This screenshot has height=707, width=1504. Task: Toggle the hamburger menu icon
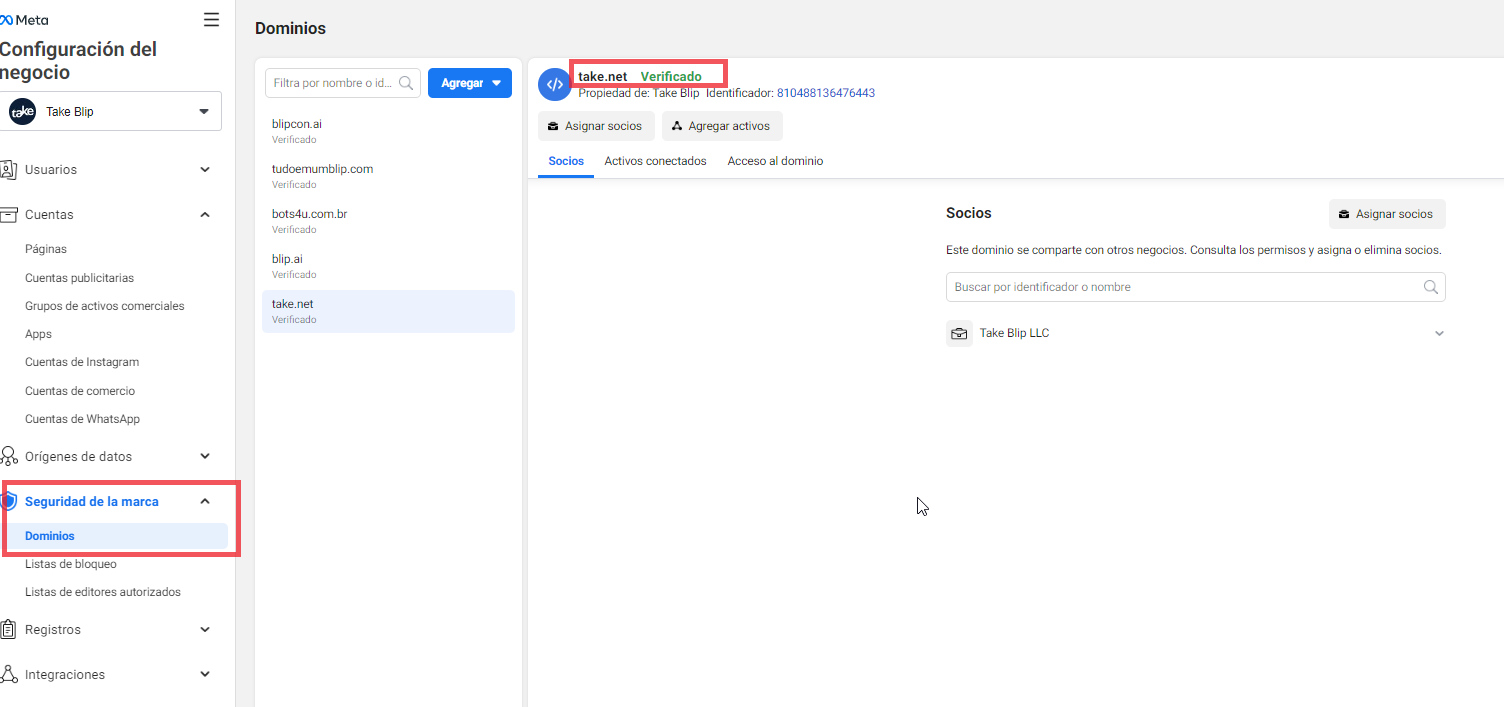click(211, 20)
